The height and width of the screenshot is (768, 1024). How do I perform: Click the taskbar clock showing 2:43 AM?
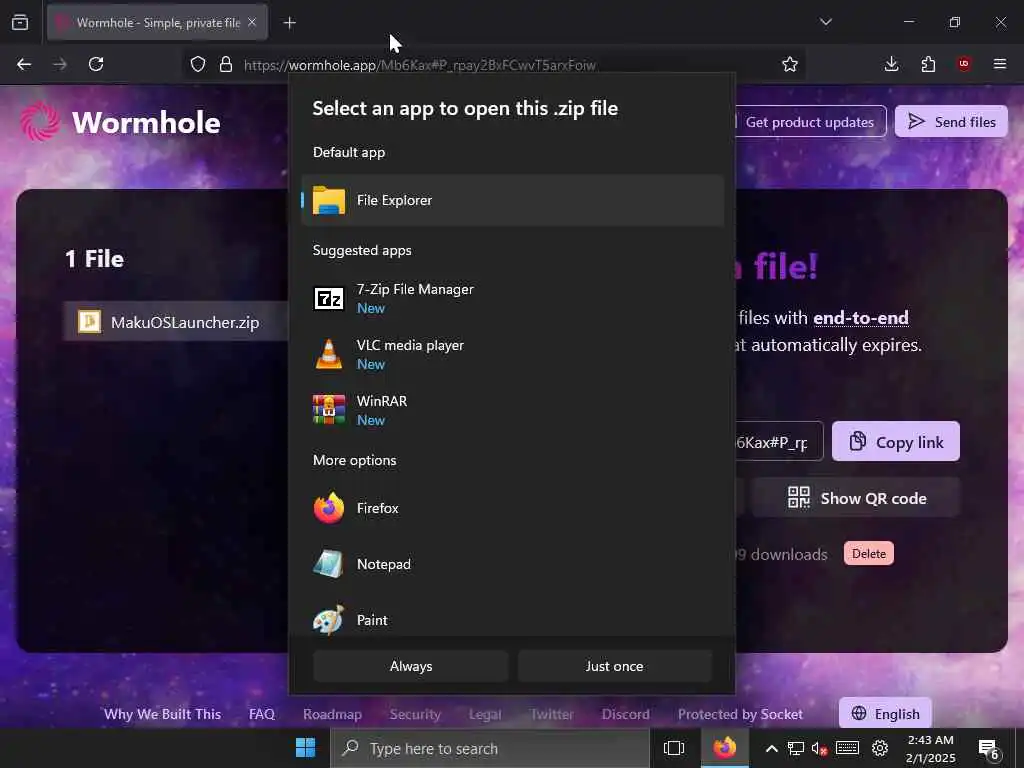[931, 748]
